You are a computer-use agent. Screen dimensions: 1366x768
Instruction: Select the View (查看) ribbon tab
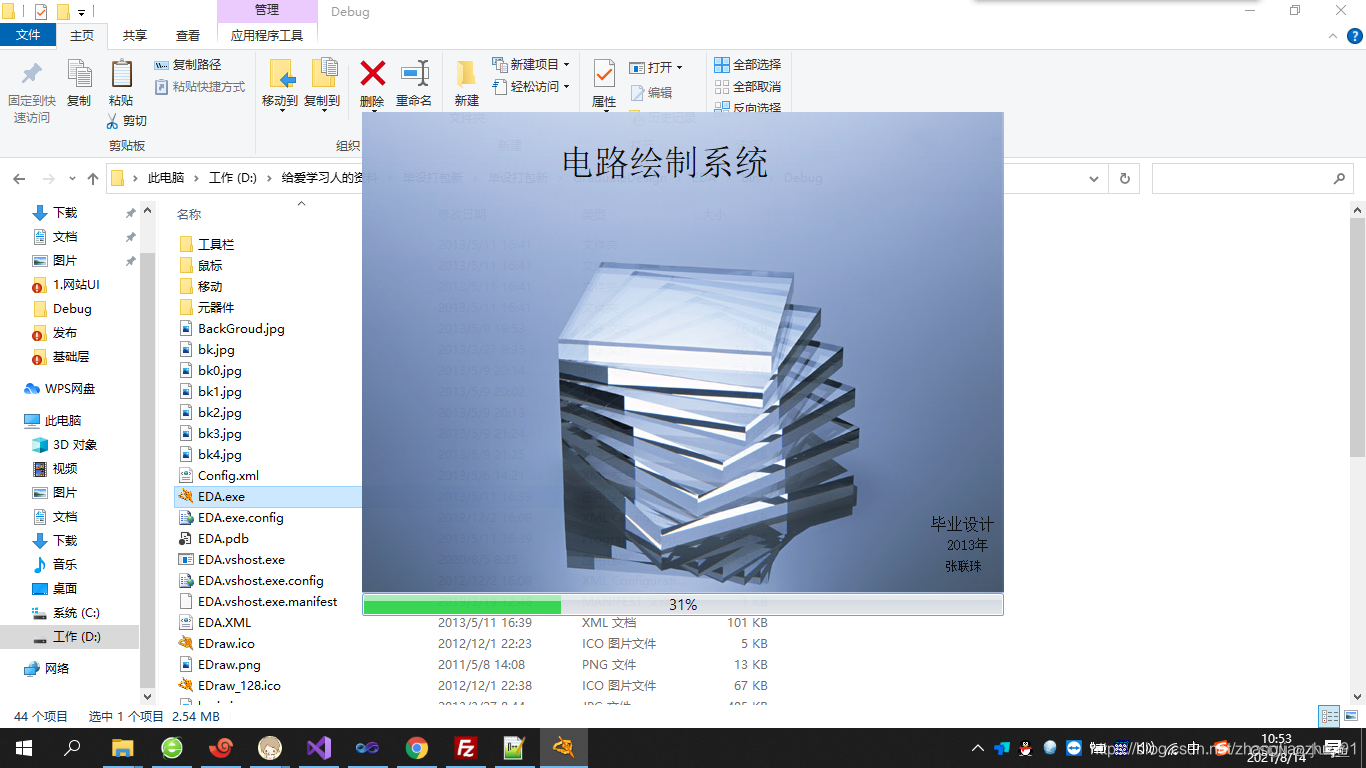[188, 35]
